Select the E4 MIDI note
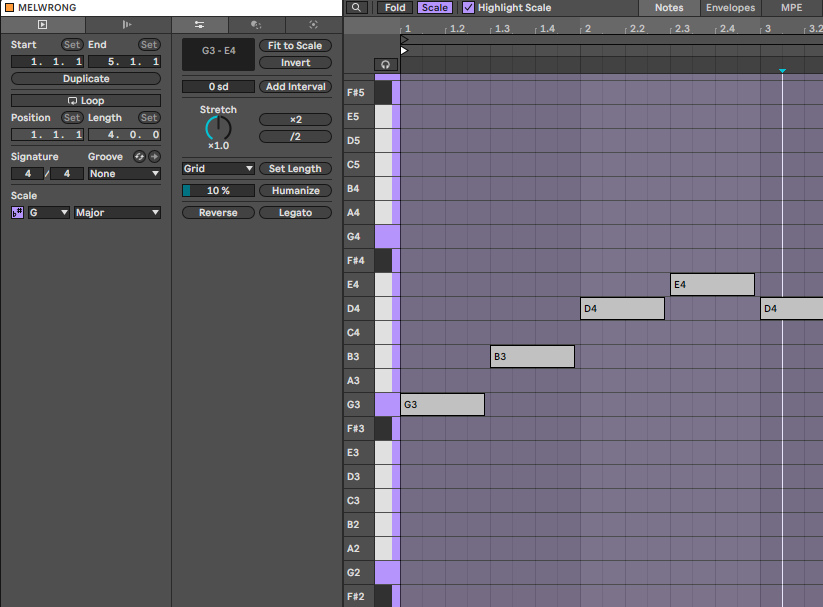The width and height of the screenshot is (823, 607). (712, 285)
